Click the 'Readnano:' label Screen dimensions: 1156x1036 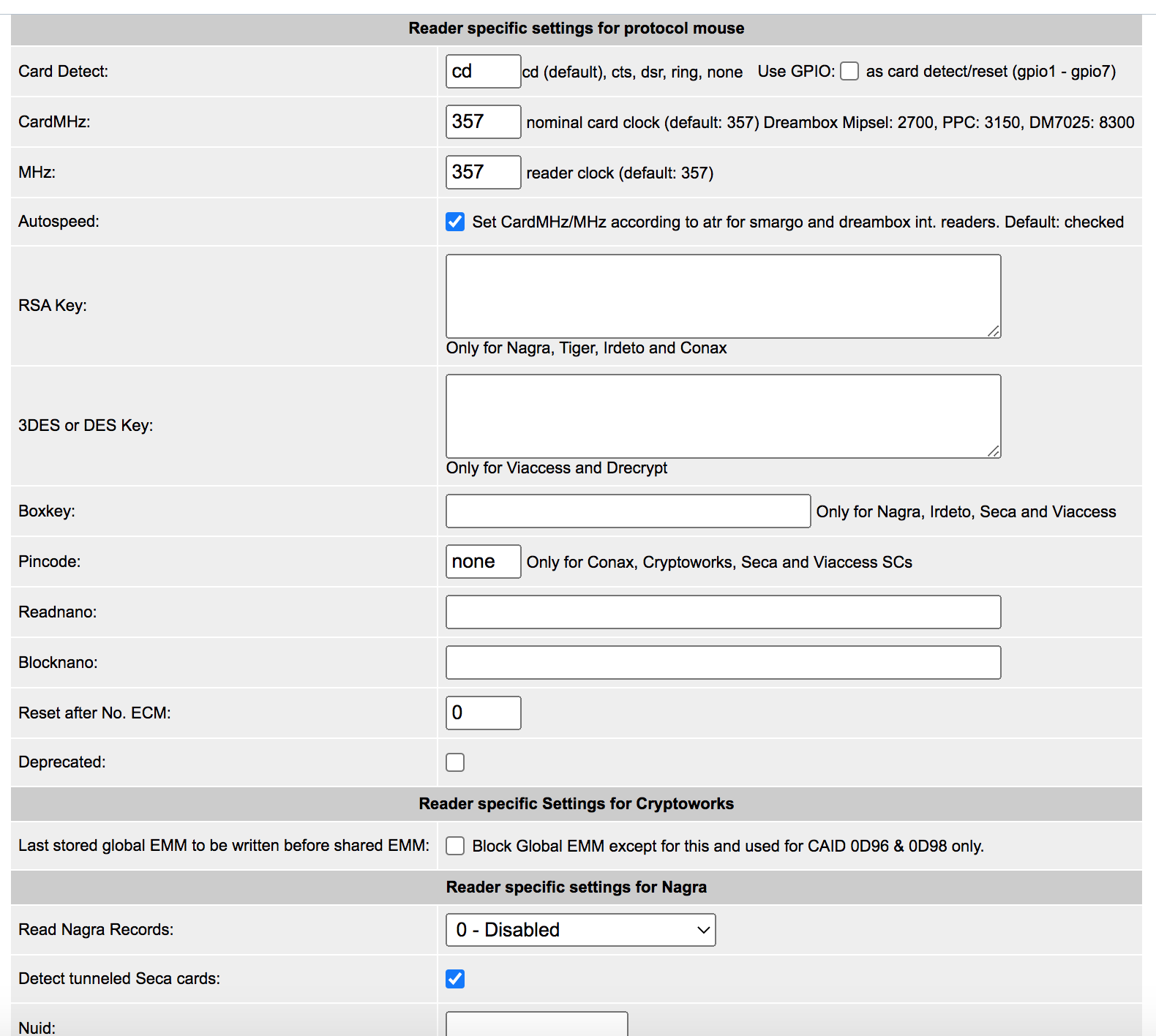coord(58,612)
